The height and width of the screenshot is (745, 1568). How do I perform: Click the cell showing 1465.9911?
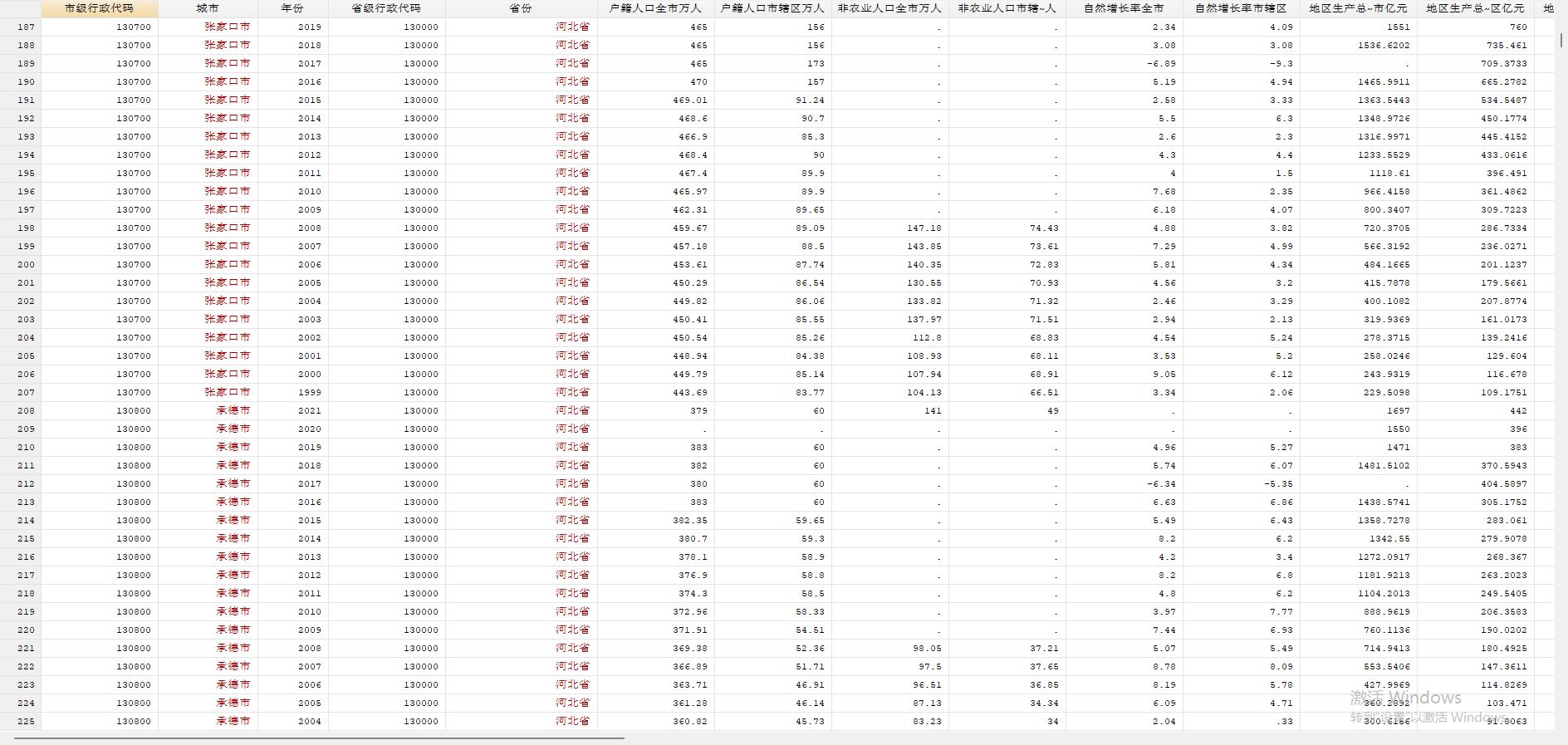click(1358, 82)
